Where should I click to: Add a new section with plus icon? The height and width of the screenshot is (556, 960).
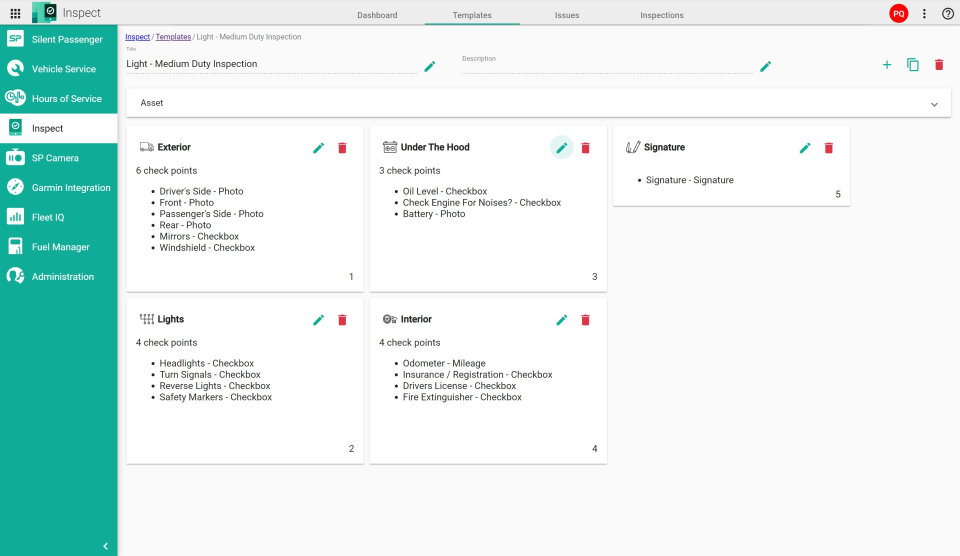[x=887, y=64]
